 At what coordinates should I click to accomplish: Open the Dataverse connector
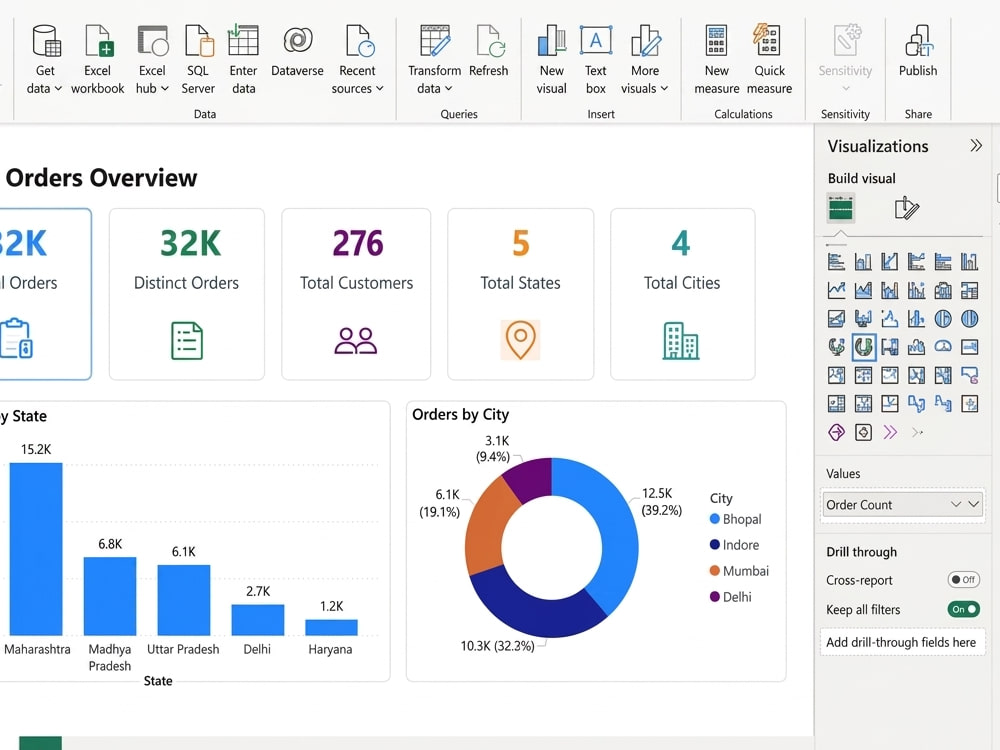point(297,51)
